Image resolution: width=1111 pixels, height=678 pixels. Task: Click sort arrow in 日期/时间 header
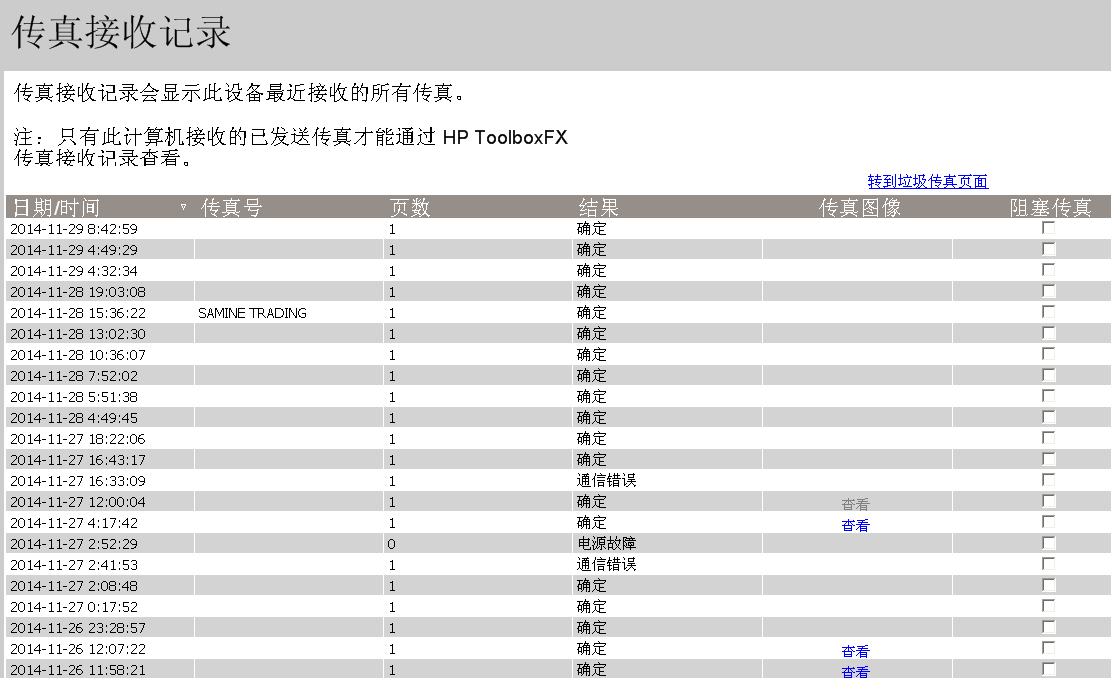pyautogui.click(x=183, y=207)
